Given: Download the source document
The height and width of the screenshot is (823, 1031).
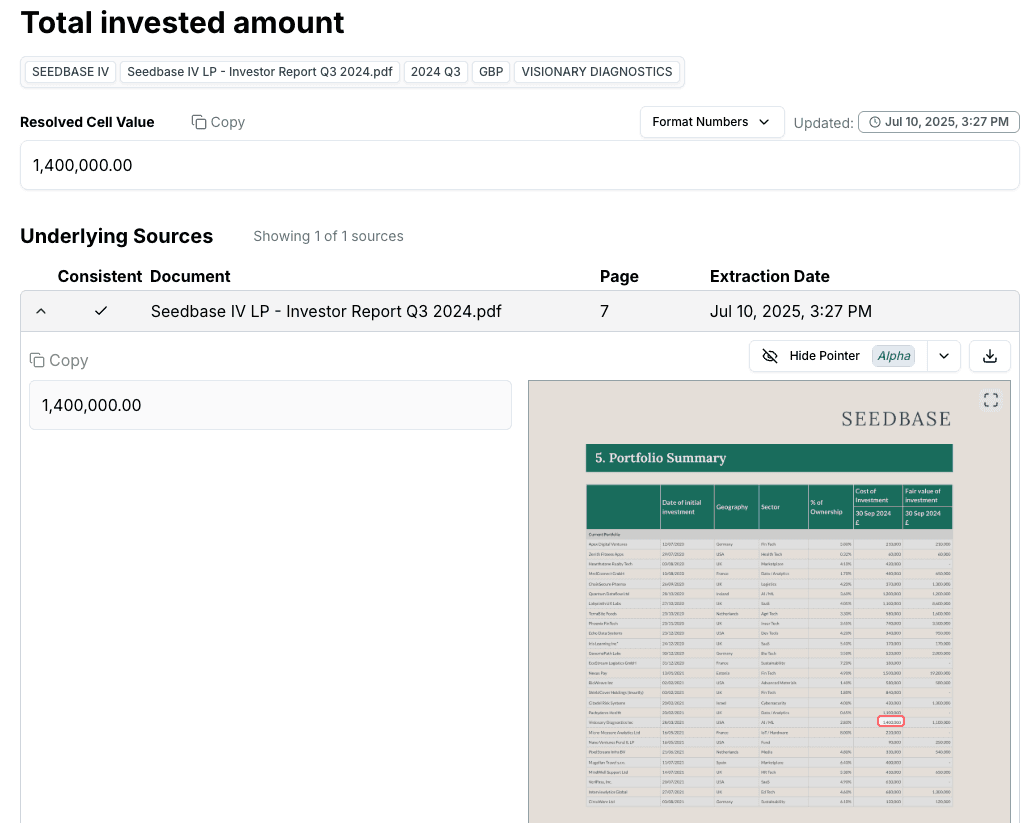Looking at the screenshot, I should tap(990, 356).
